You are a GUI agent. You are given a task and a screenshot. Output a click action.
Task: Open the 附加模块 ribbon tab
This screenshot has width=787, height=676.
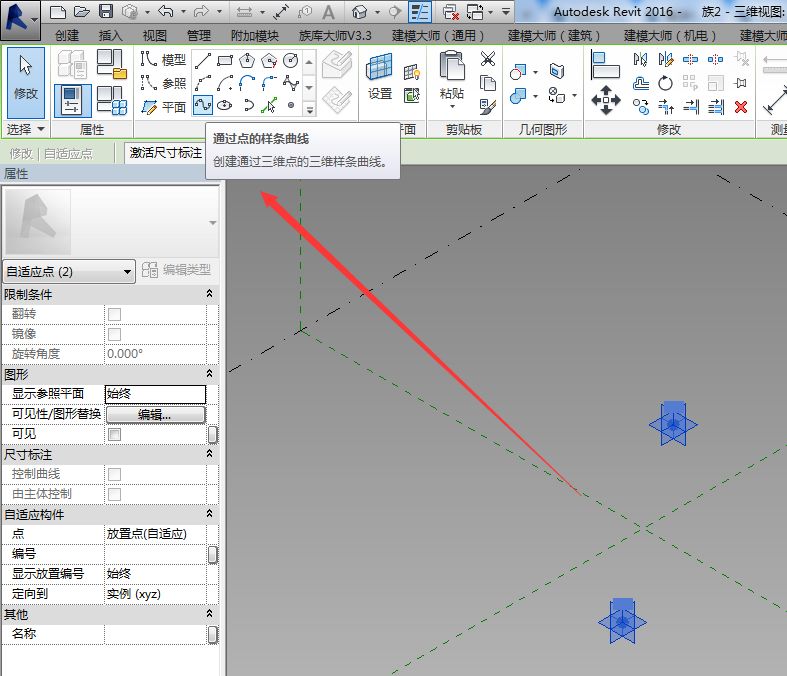click(254, 36)
